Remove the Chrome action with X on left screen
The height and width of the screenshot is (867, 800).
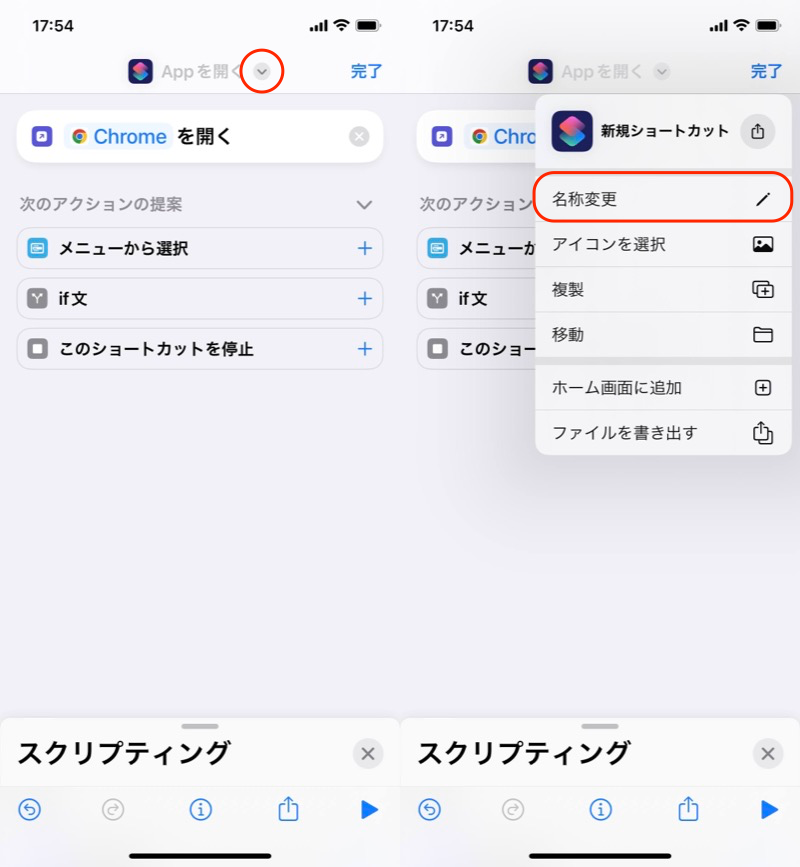(x=359, y=137)
